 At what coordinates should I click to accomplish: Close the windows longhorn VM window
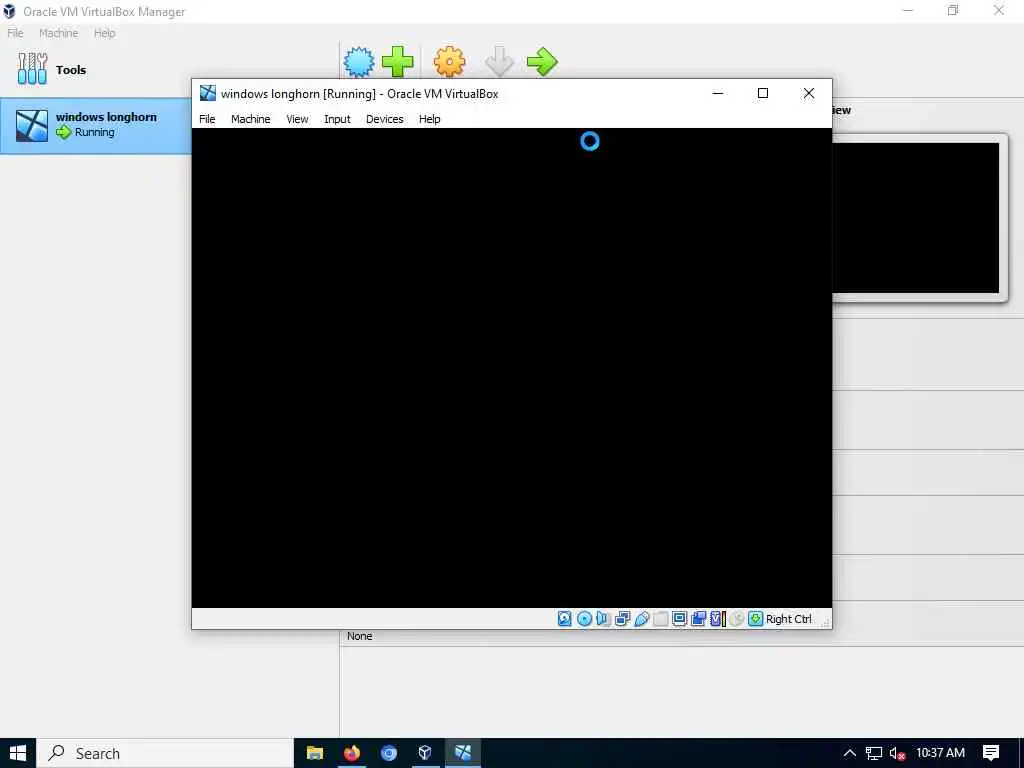[x=808, y=93]
